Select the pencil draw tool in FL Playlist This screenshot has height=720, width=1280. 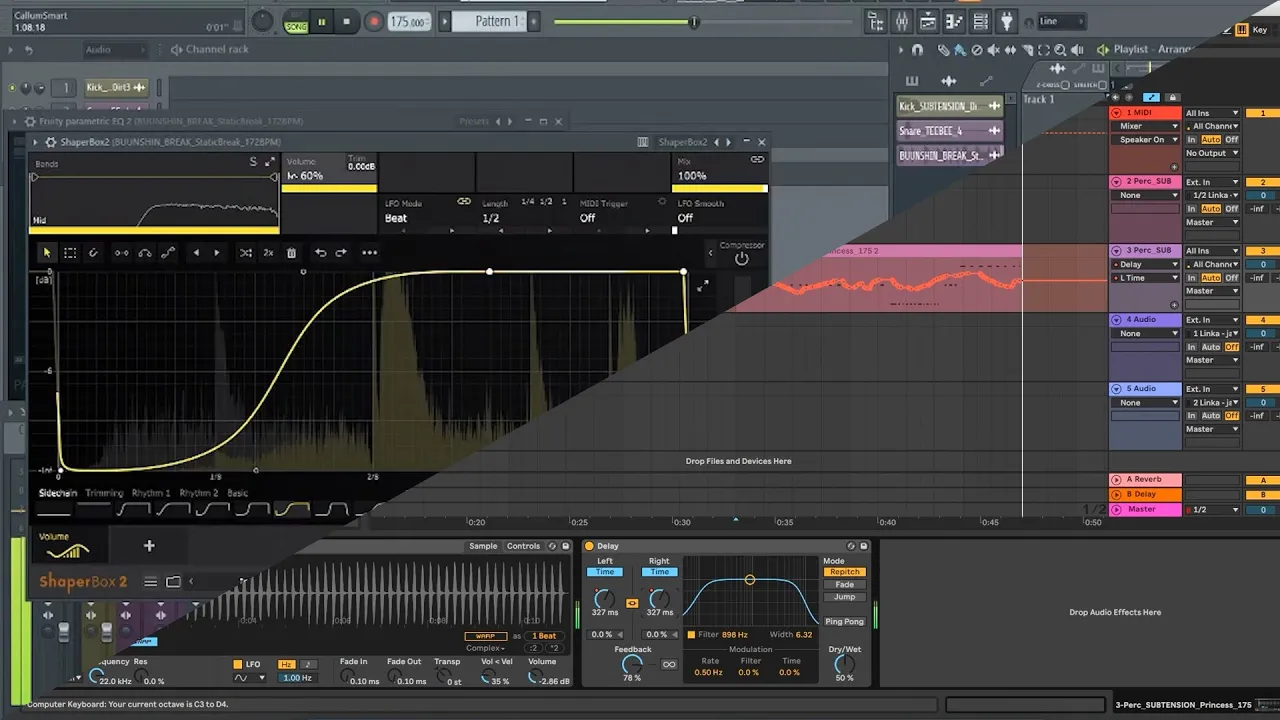[943, 49]
